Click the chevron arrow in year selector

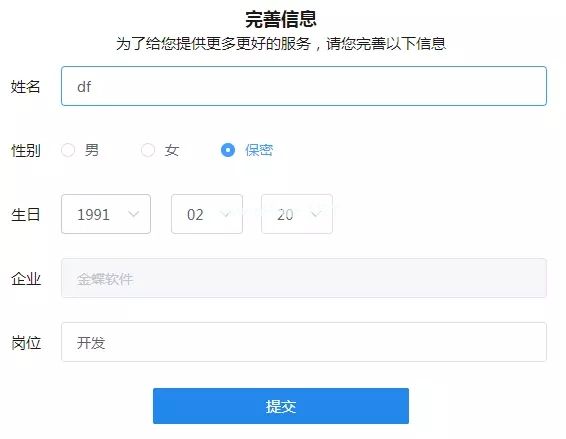(134, 214)
